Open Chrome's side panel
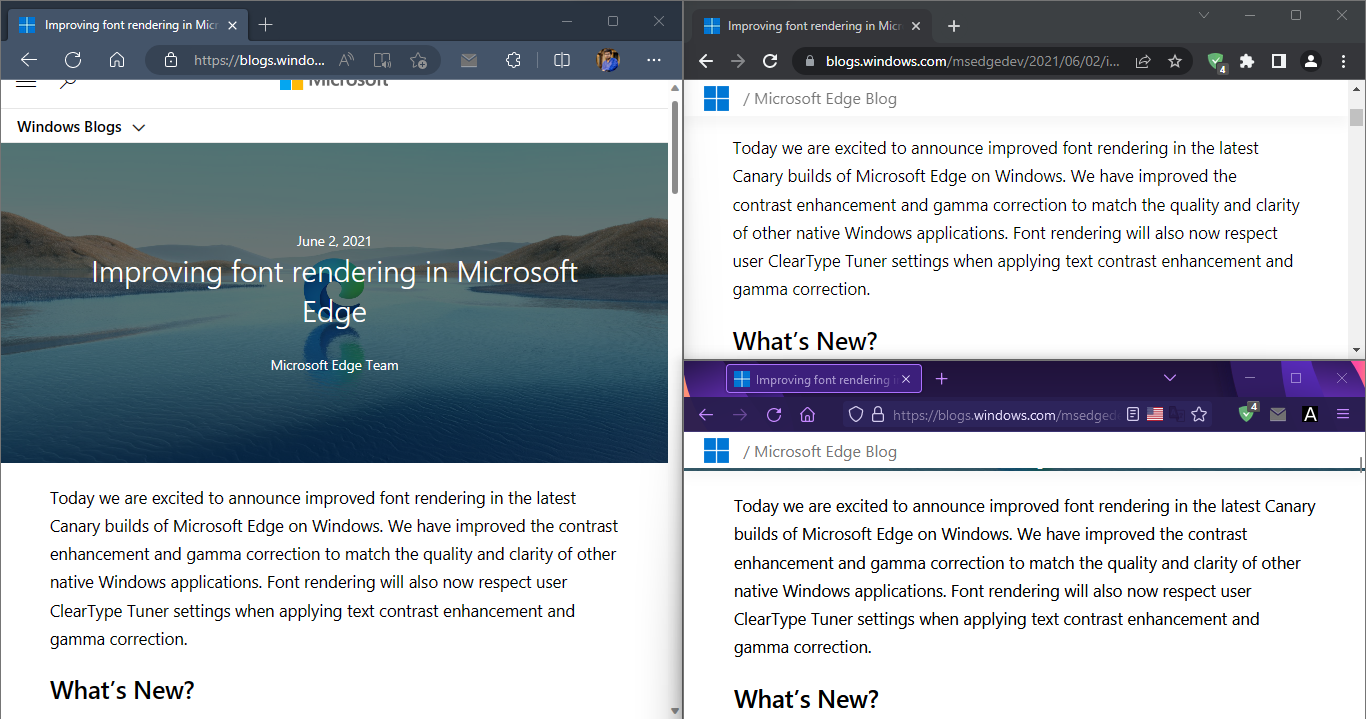Viewport: 1366px width, 719px height. click(1278, 61)
